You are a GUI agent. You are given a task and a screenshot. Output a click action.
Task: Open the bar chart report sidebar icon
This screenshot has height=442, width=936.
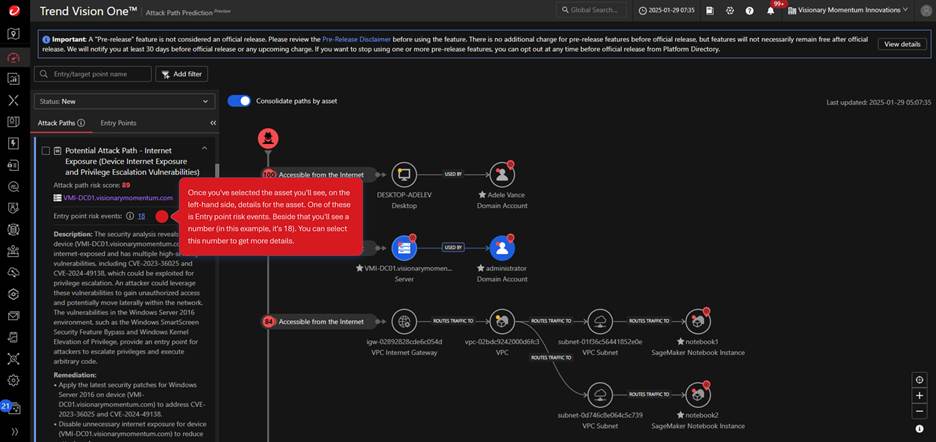(x=14, y=79)
